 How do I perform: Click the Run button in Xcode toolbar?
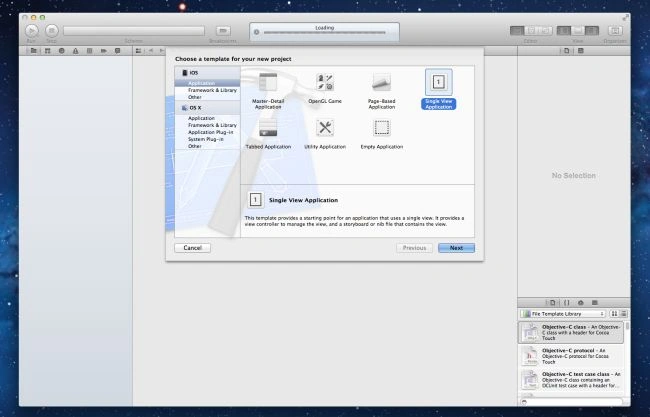pos(32,31)
